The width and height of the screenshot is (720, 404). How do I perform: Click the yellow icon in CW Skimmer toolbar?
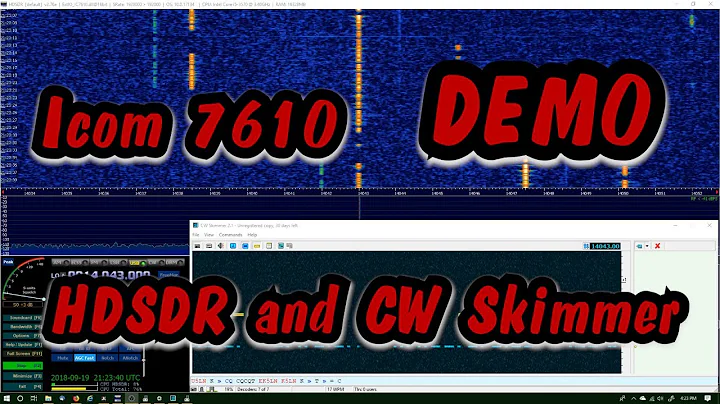pos(257,246)
